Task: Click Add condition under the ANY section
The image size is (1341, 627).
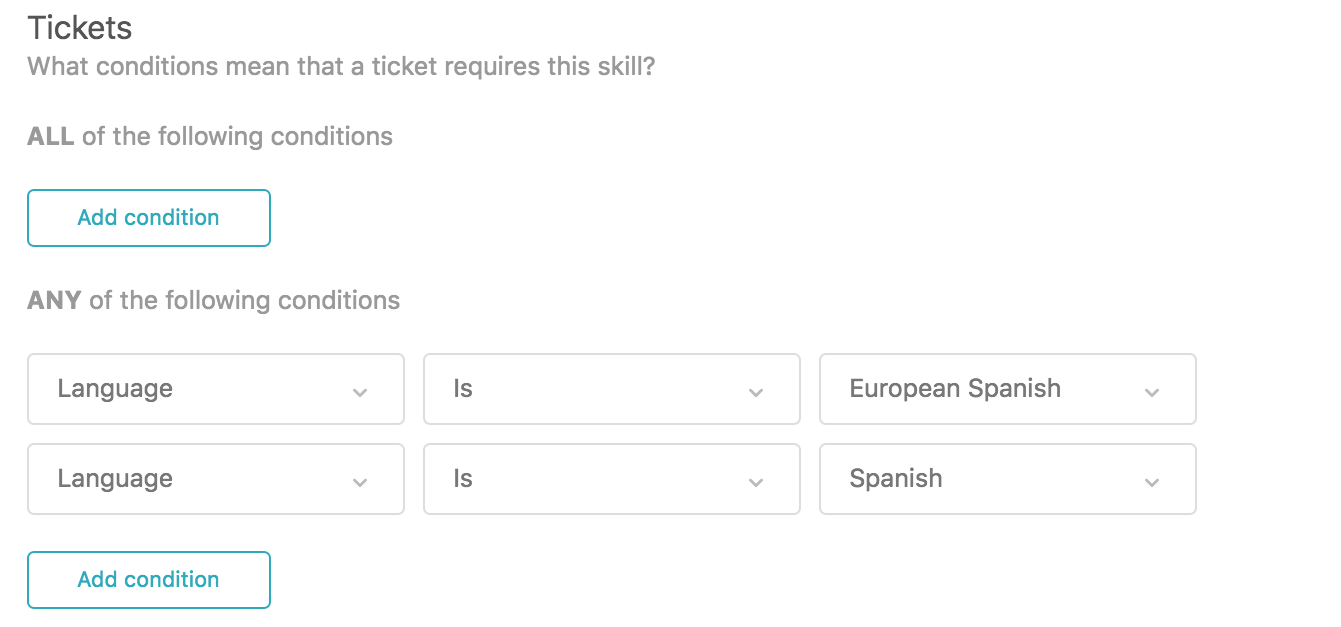Action: [148, 579]
